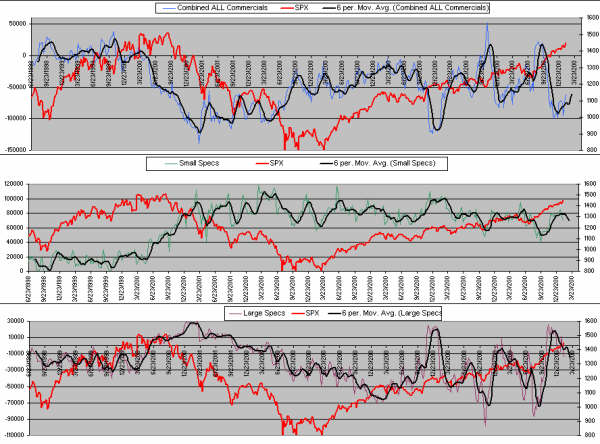Click the 1100 SPX axis label in the Large Specs chart

click(592, 392)
